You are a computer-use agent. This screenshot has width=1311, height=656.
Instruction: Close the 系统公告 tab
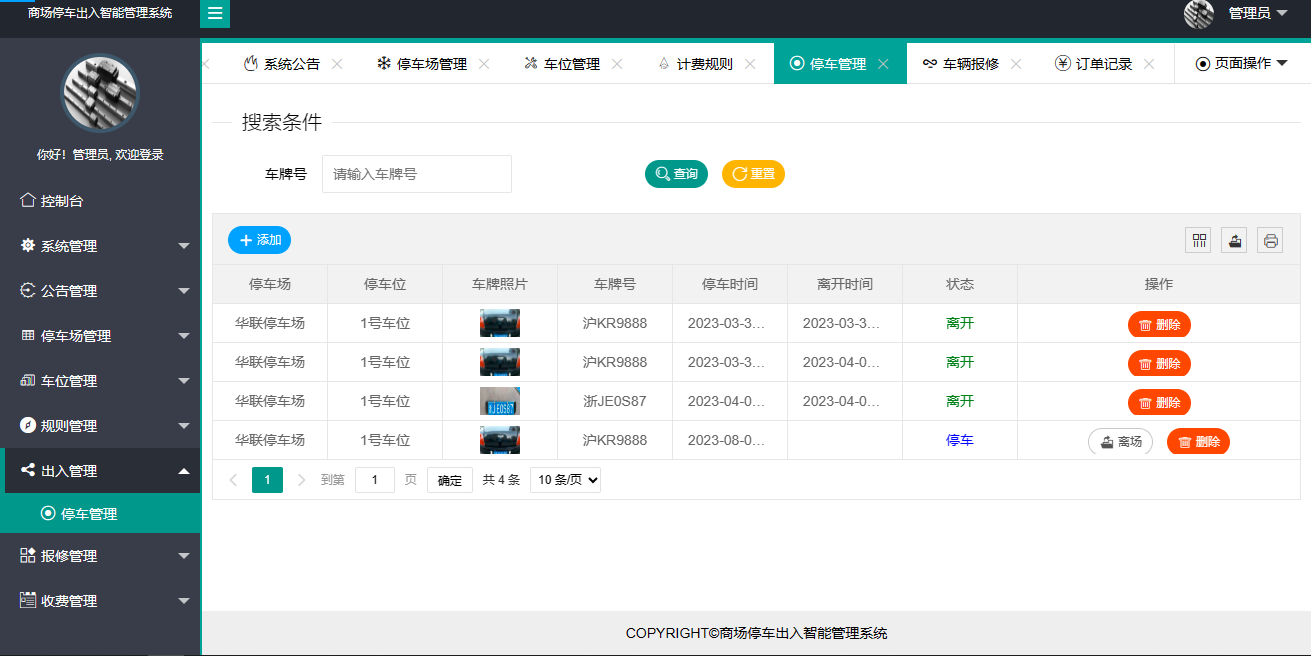click(337, 64)
